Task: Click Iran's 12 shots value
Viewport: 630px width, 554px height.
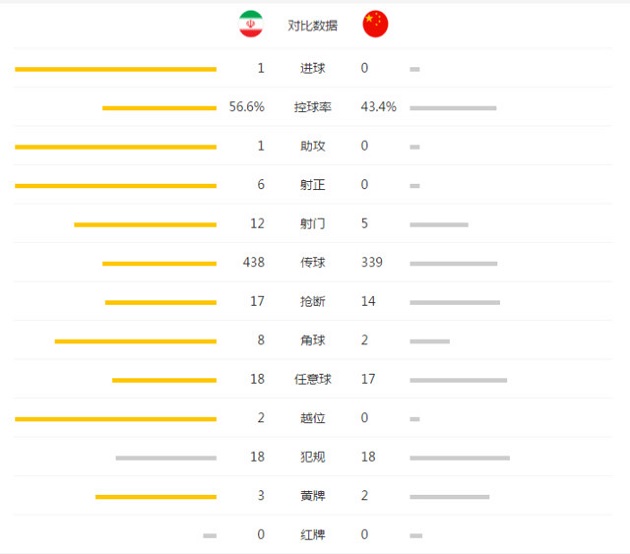Action: [x=257, y=223]
